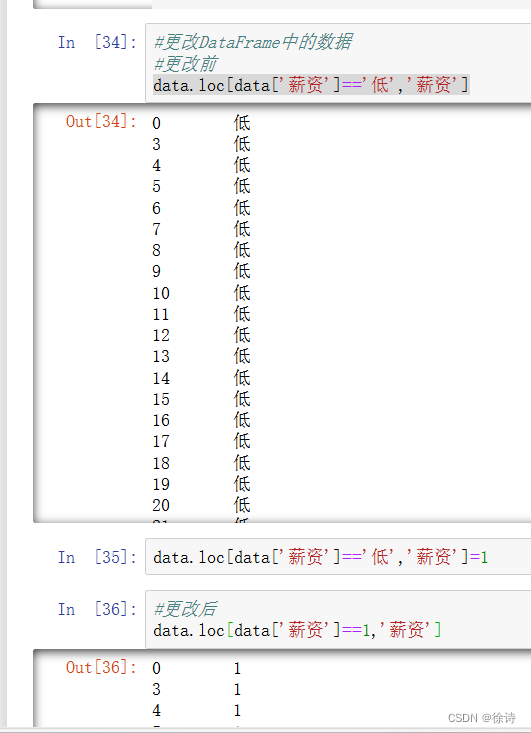Viewport: 531px width, 733px height.
Task: Click index 19 in Out[34] output
Action: coord(161,484)
